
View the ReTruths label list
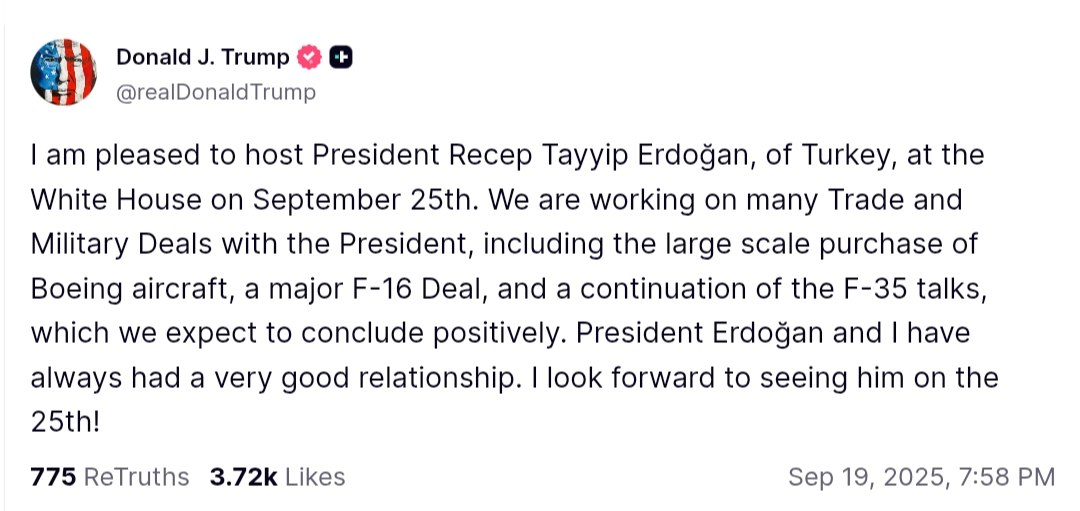[x=136, y=477]
